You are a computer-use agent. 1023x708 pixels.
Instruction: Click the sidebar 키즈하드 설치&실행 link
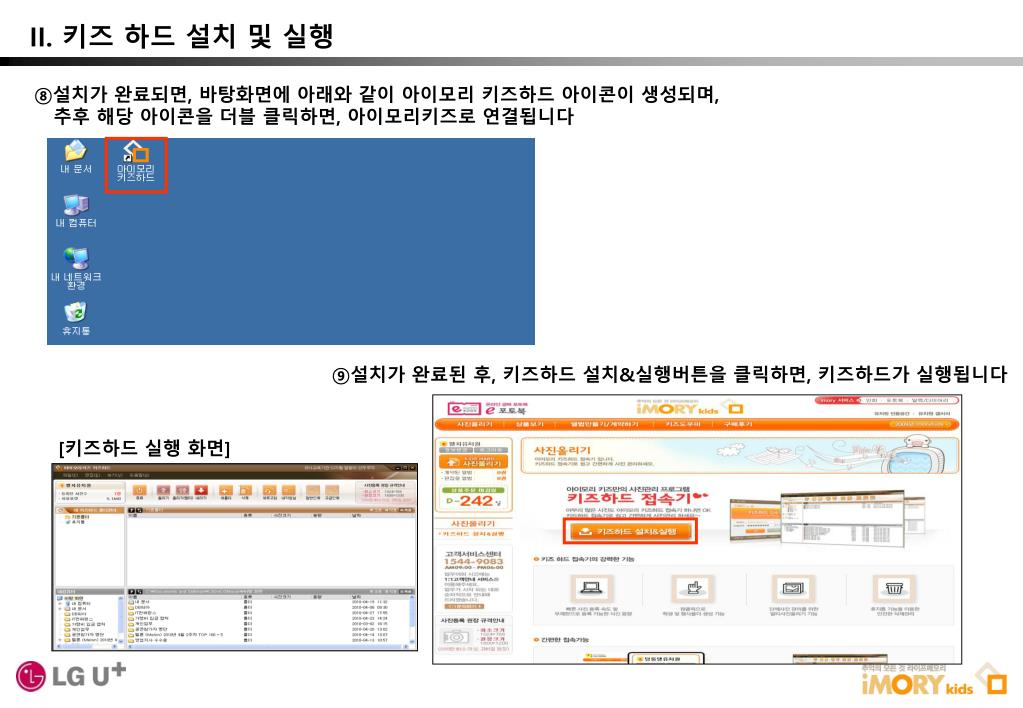(472, 534)
